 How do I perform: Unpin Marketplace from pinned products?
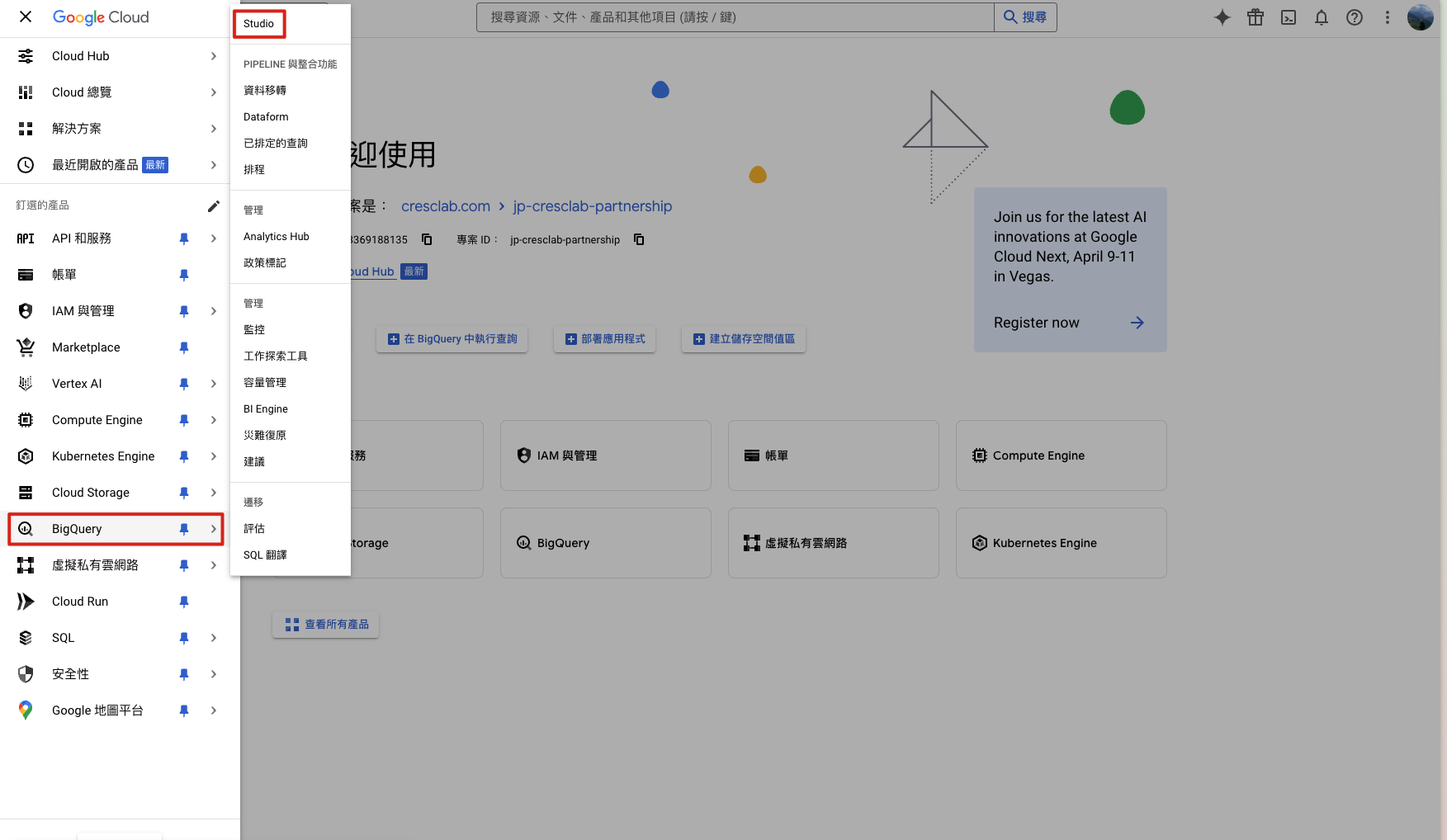click(x=184, y=347)
